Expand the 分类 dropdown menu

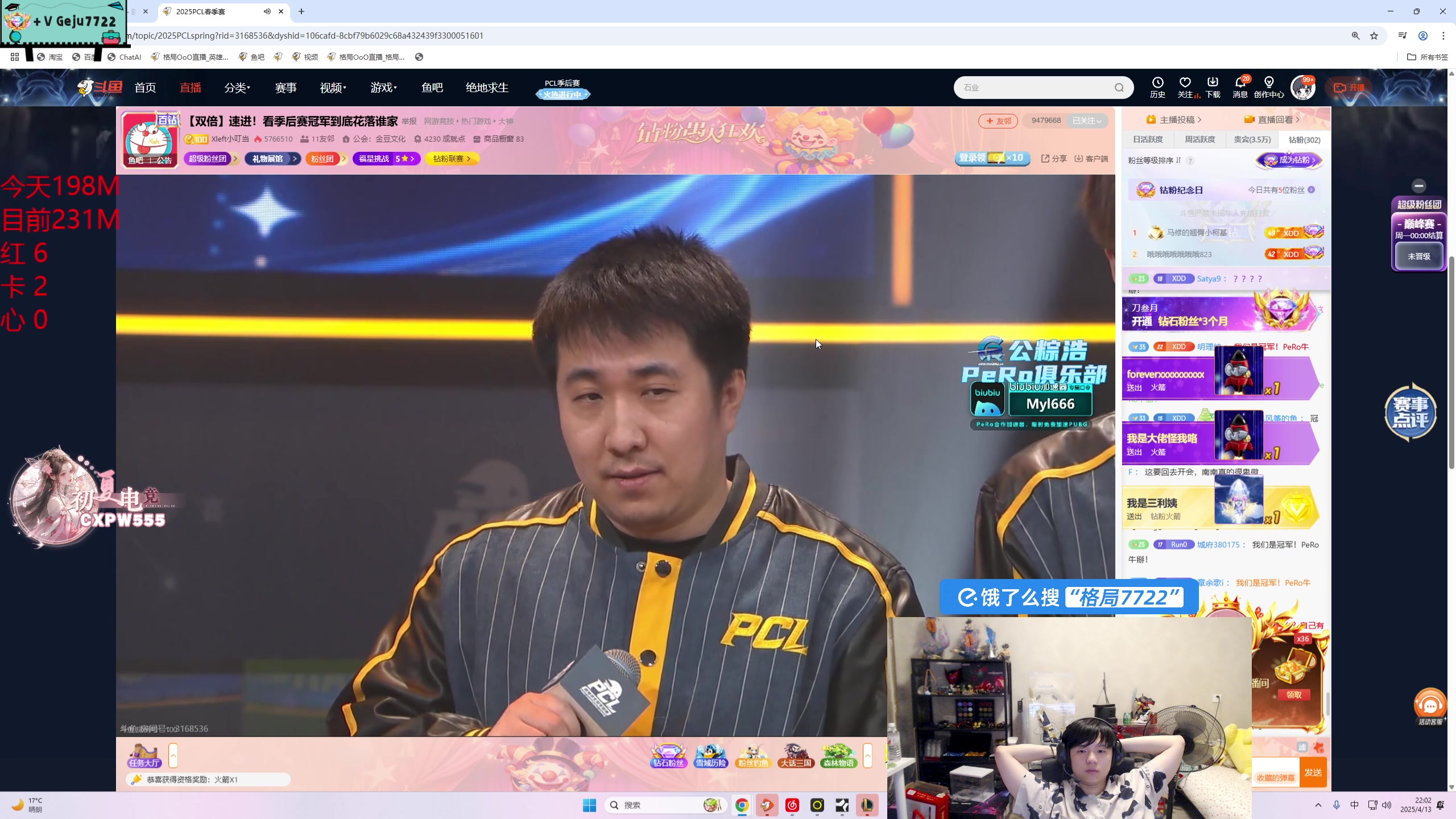pyautogui.click(x=237, y=88)
